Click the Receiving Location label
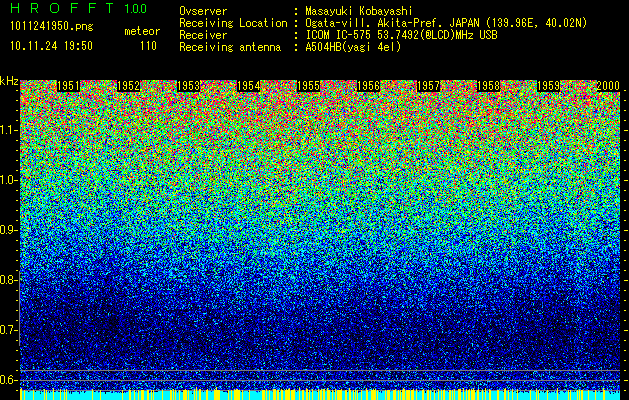 pos(233,23)
